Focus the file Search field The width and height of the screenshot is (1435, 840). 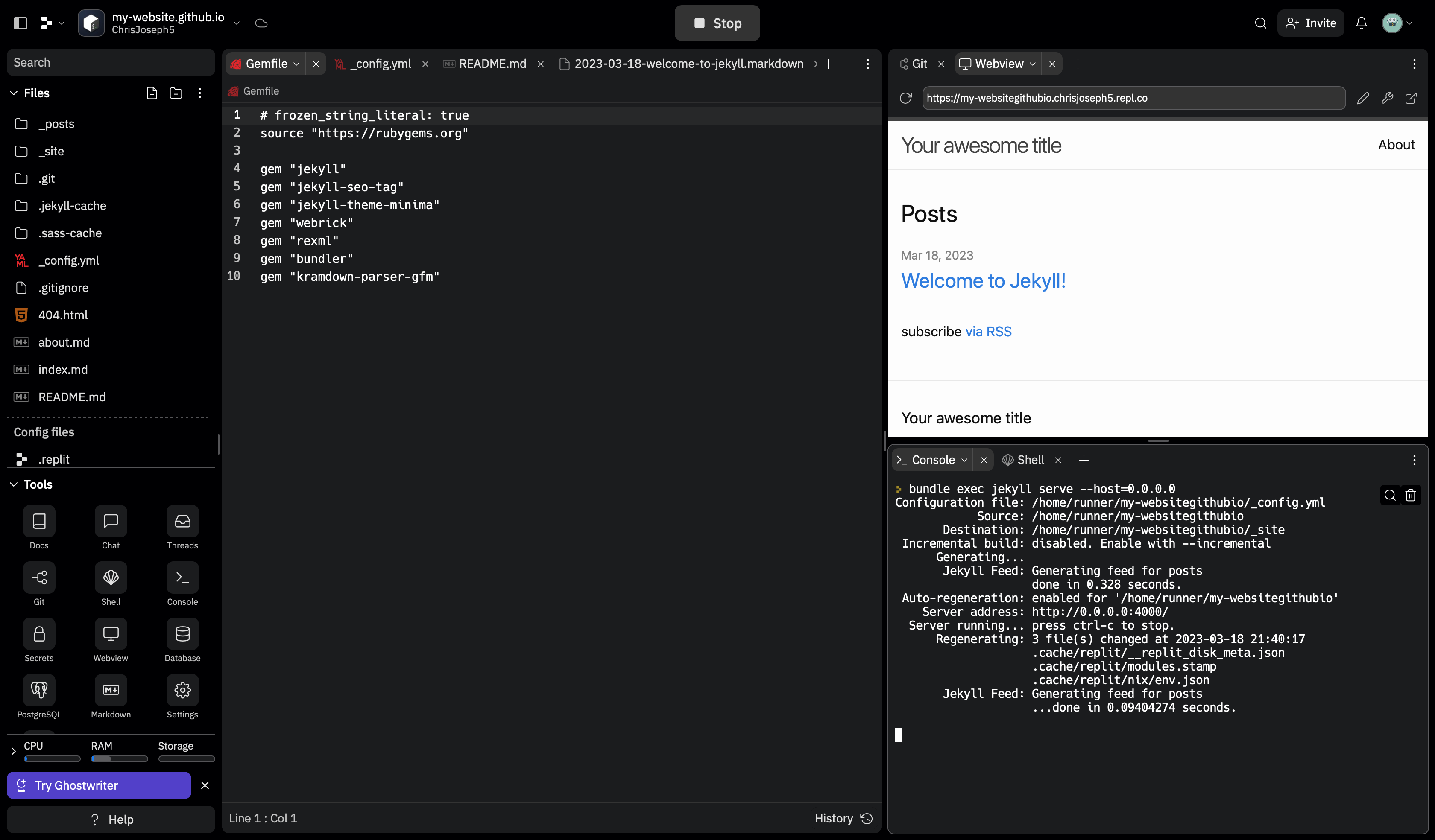111,62
